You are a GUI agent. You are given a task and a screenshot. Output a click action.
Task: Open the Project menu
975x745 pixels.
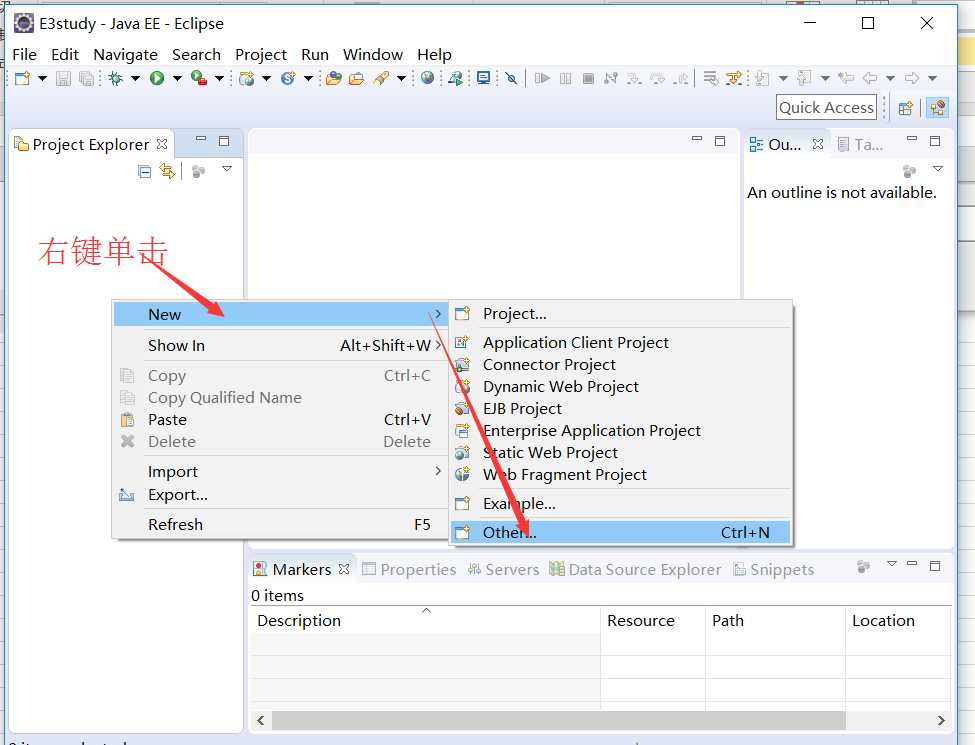tap(261, 55)
